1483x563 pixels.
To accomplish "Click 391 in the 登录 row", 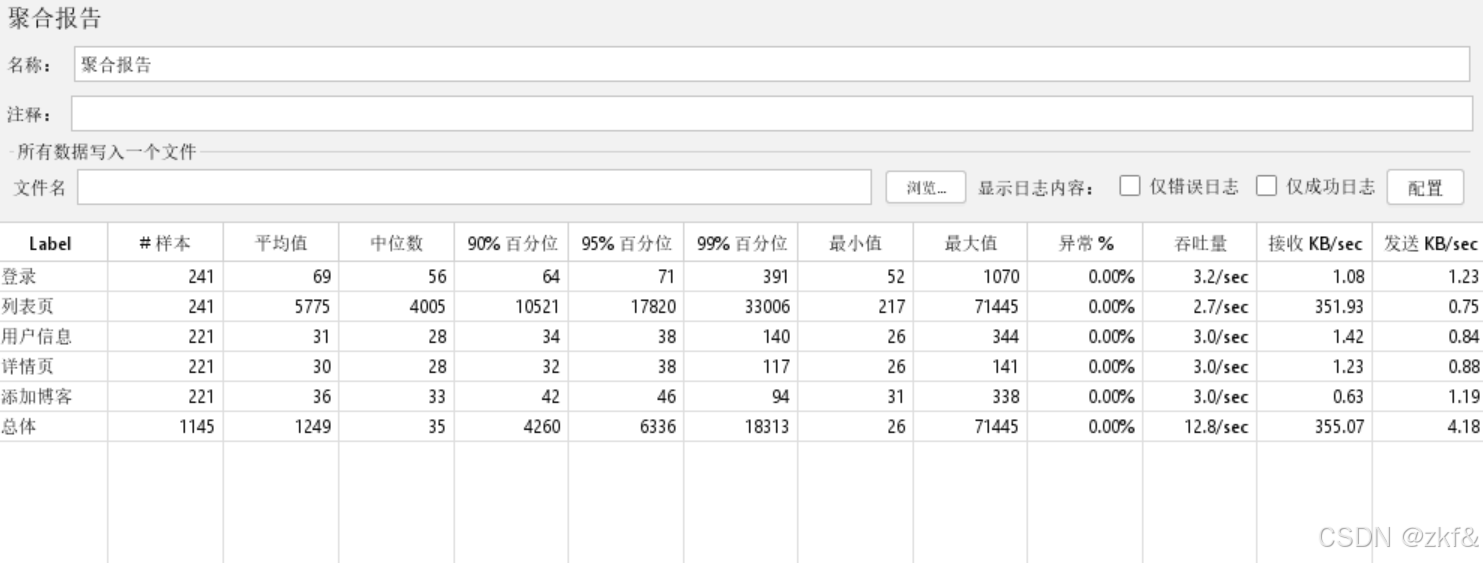I will click(777, 276).
